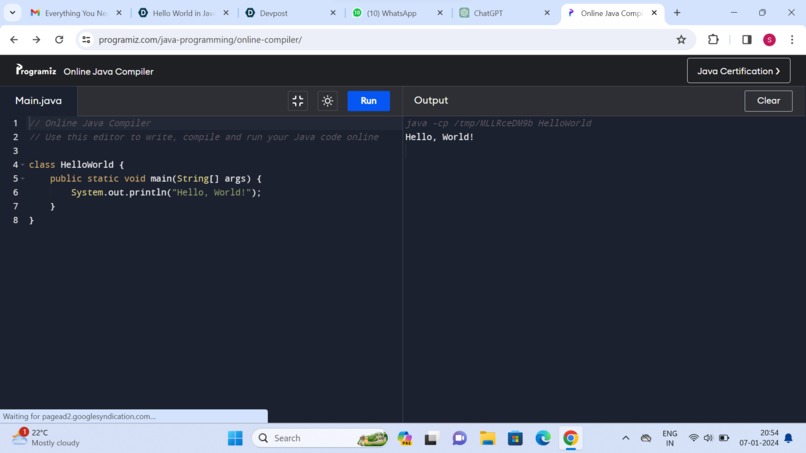Reload the current page
Screen dimensions: 806x453
59,40
